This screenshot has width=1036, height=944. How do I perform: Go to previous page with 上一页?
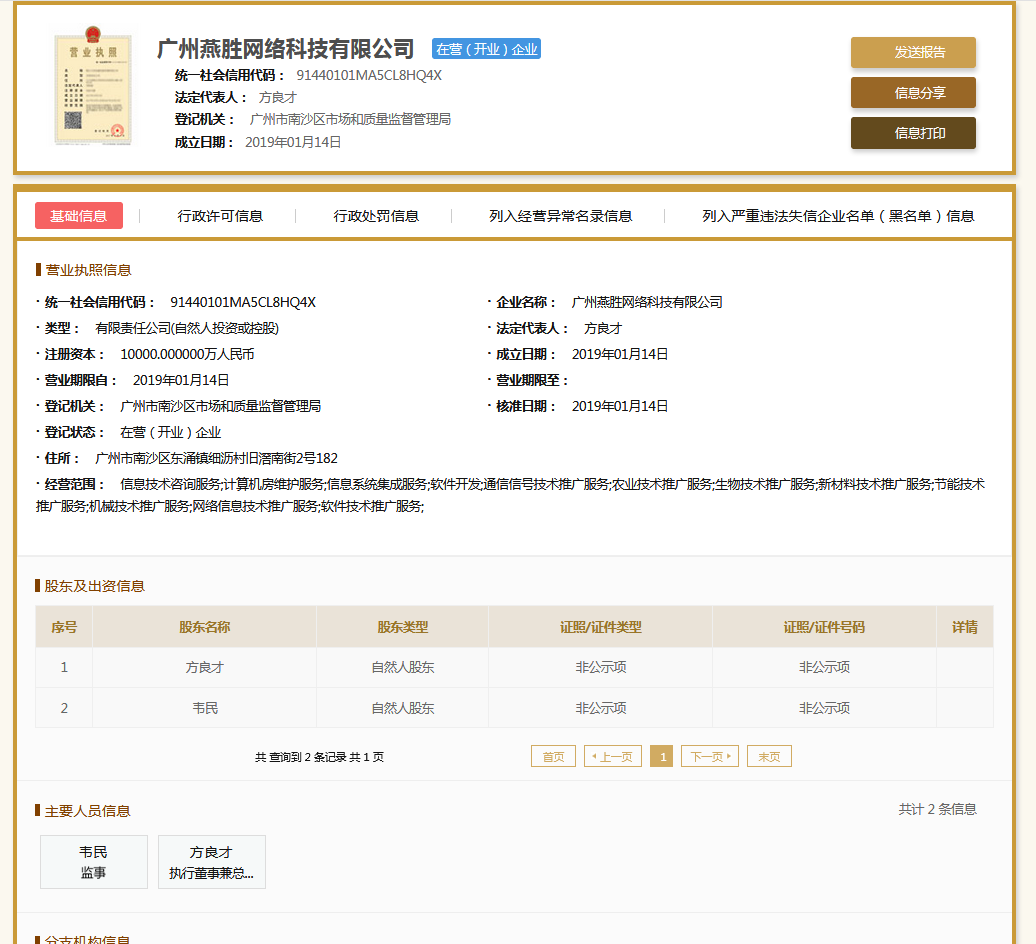point(613,757)
